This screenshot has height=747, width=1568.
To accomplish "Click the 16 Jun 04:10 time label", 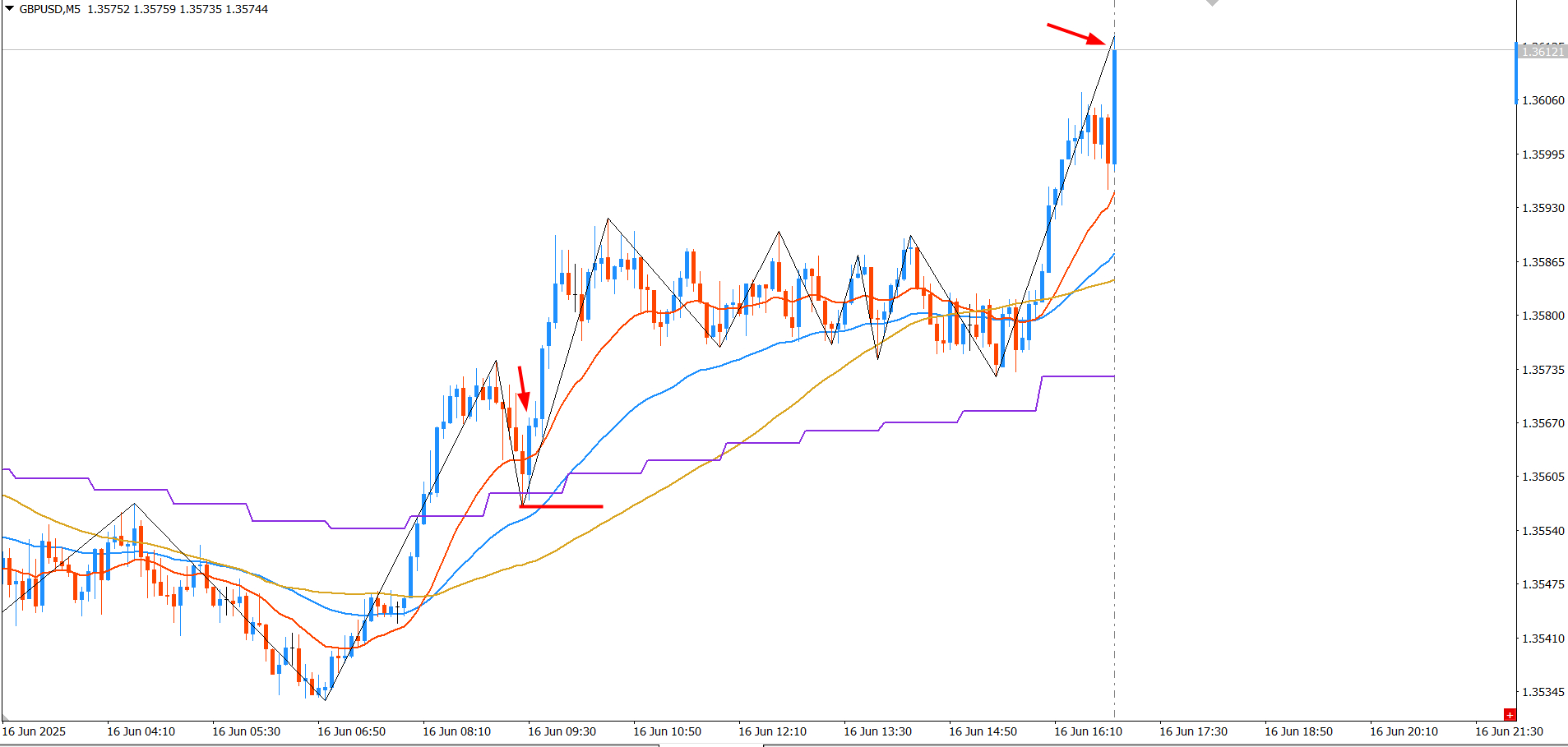I will [x=141, y=731].
